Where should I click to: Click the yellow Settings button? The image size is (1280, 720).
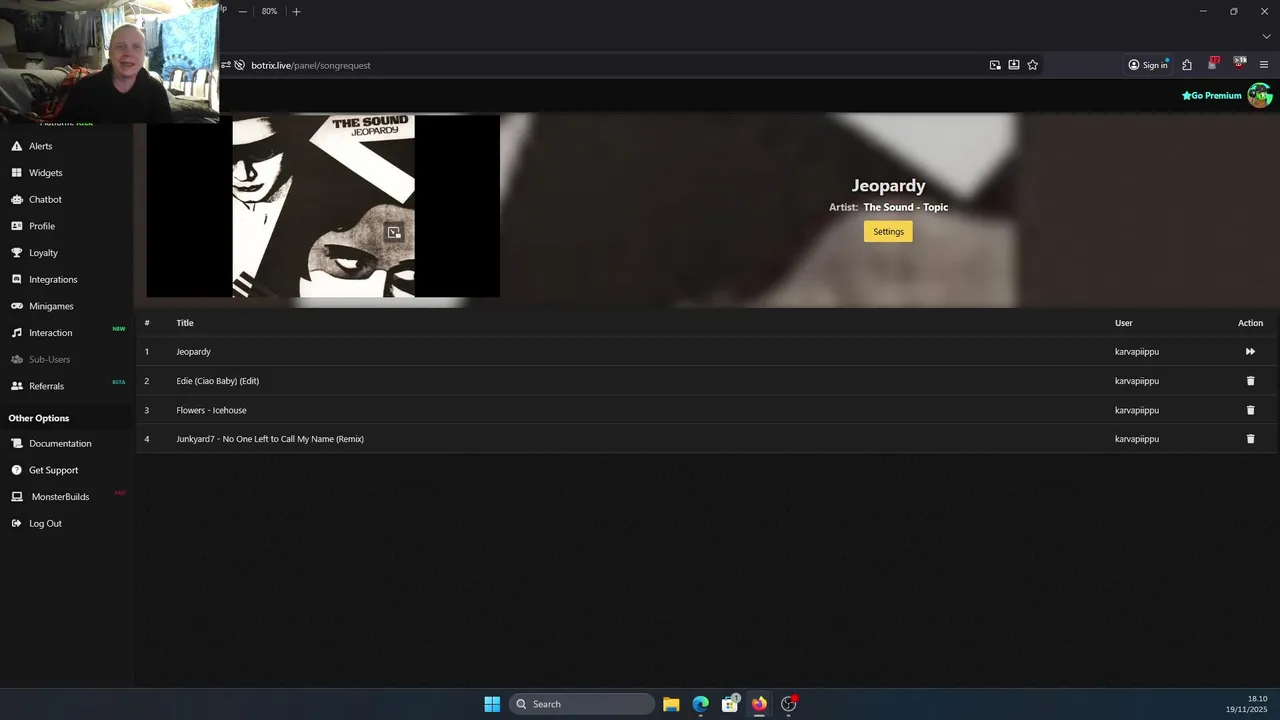[888, 231]
